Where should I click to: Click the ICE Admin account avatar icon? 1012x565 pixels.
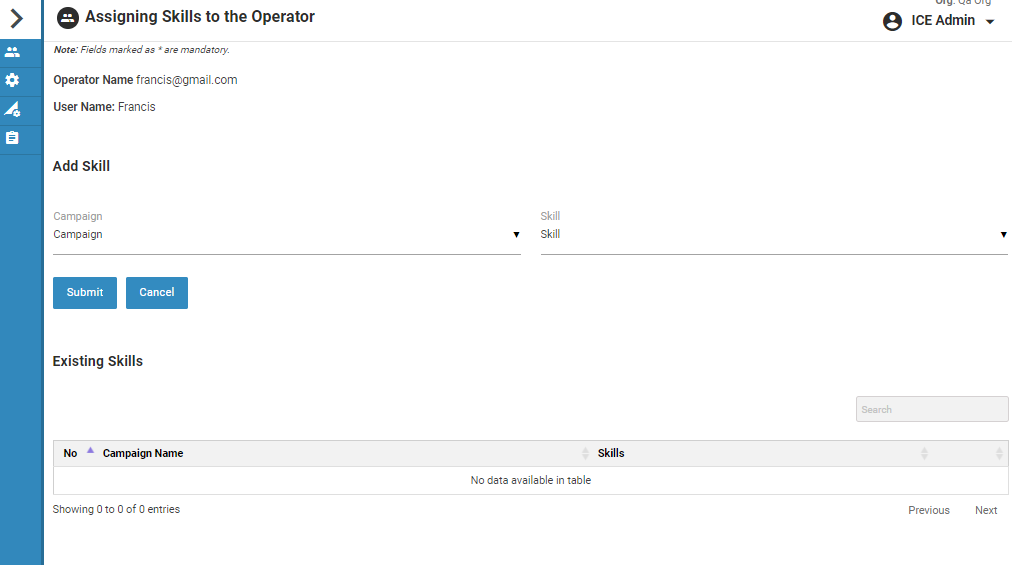point(892,21)
